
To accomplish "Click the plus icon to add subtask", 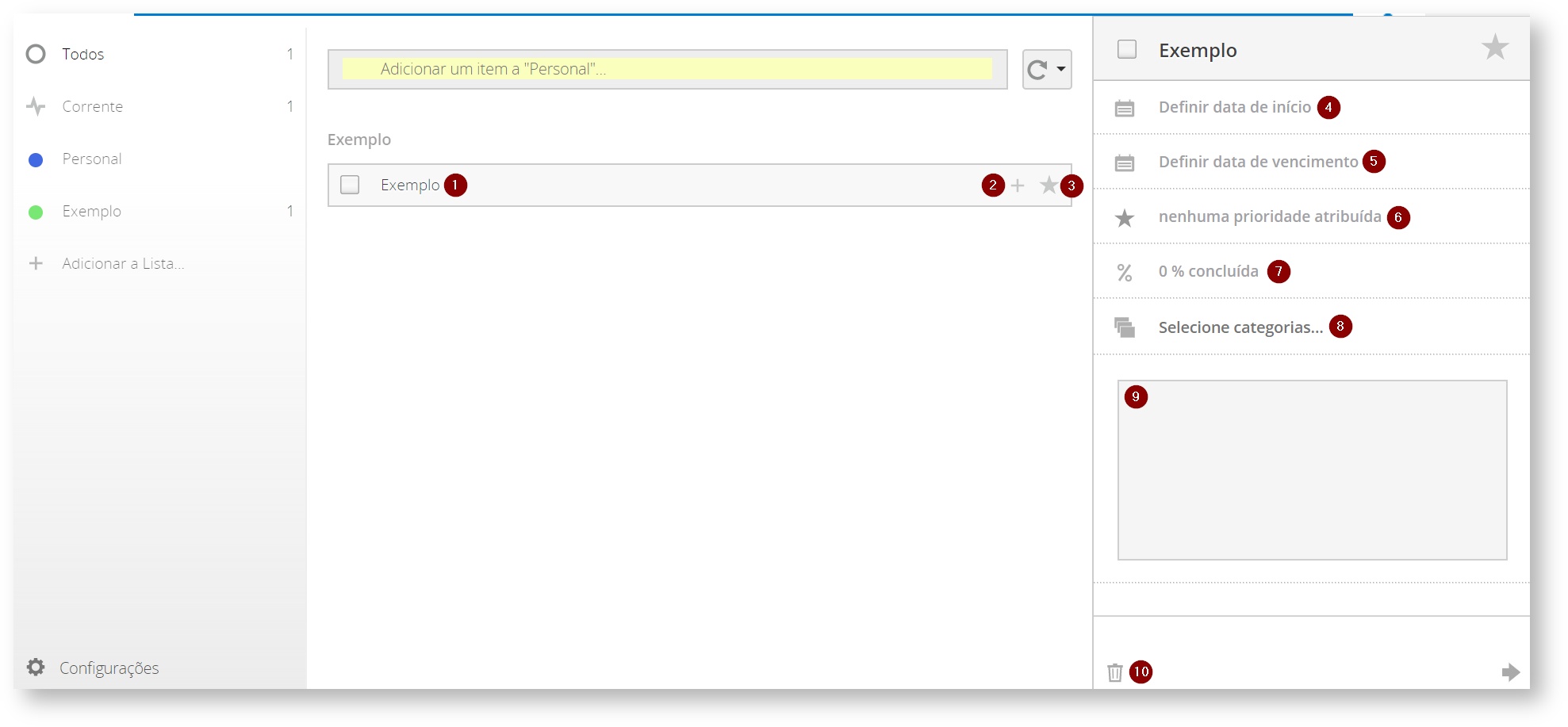I will point(1018,186).
